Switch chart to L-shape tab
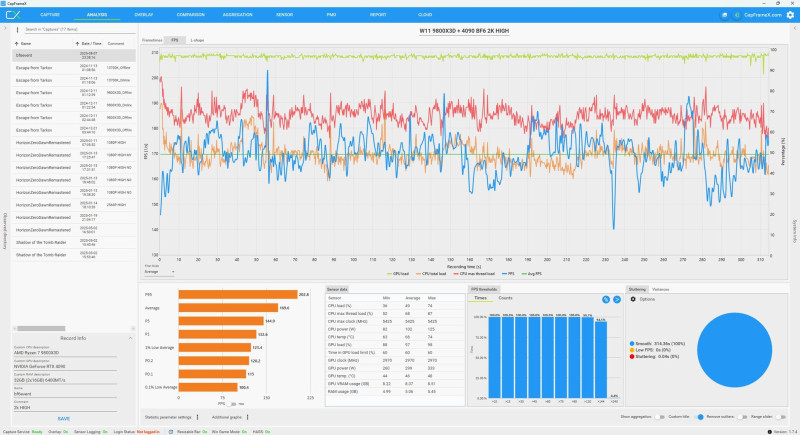 [x=197, y=40]
